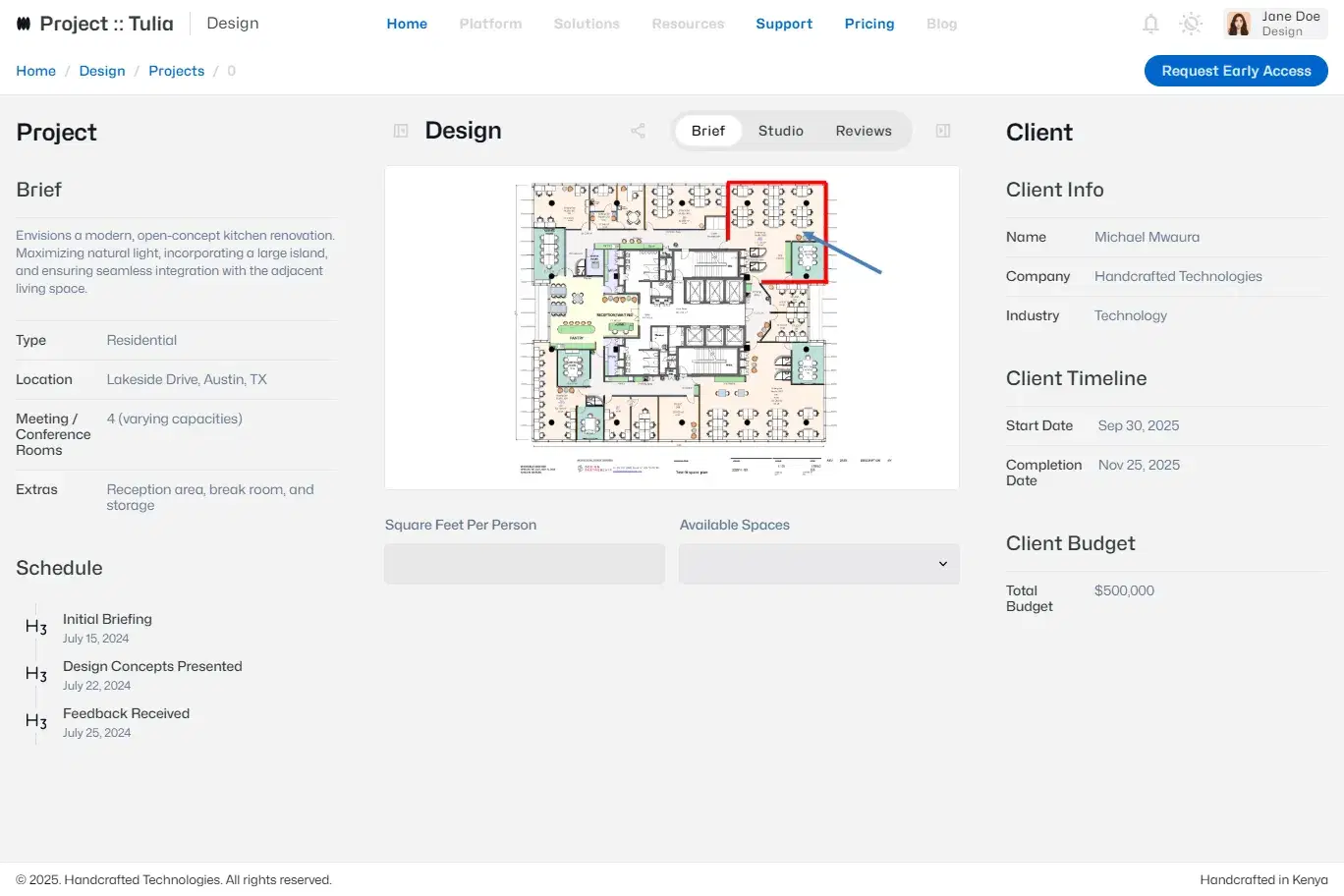Click the Project :: Tulia logo icon
Screen dimensions: 1344x896
pos(24,22)
